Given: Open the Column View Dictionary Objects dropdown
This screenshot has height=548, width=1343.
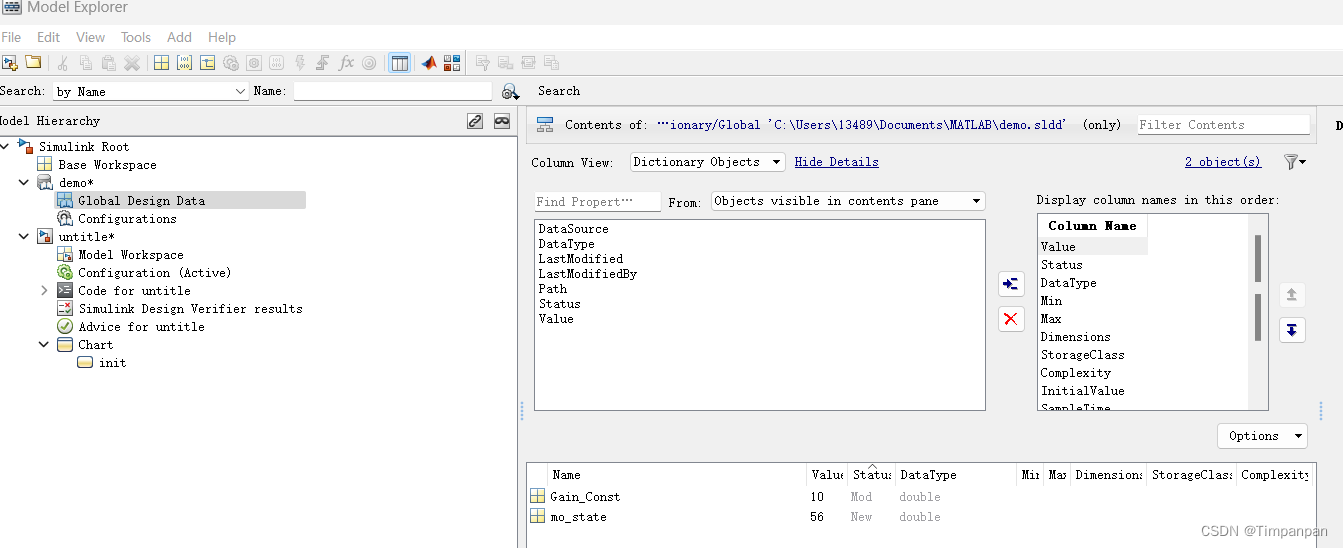Looking at the screenshot, I should [x=709, y=162].
